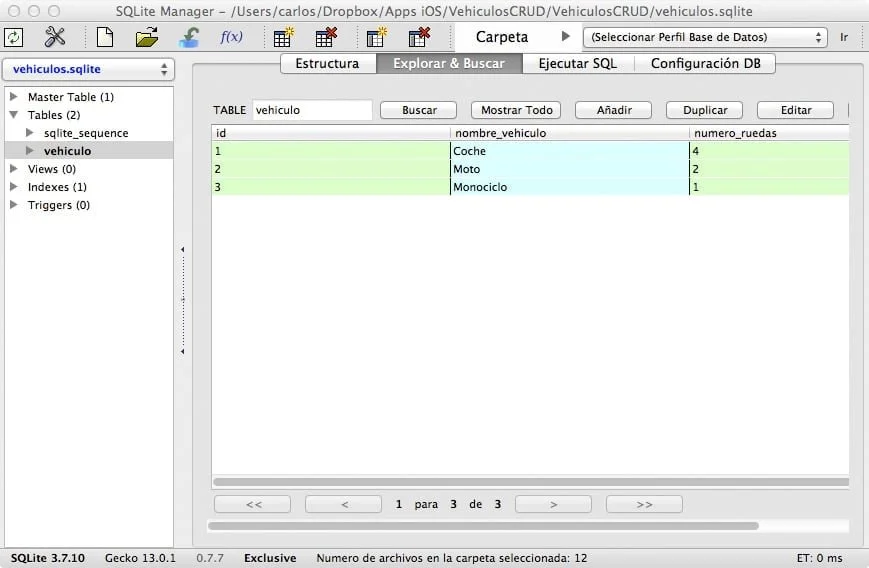
Task: Click the refresh icon in toolbar
Action: [14, 37]
